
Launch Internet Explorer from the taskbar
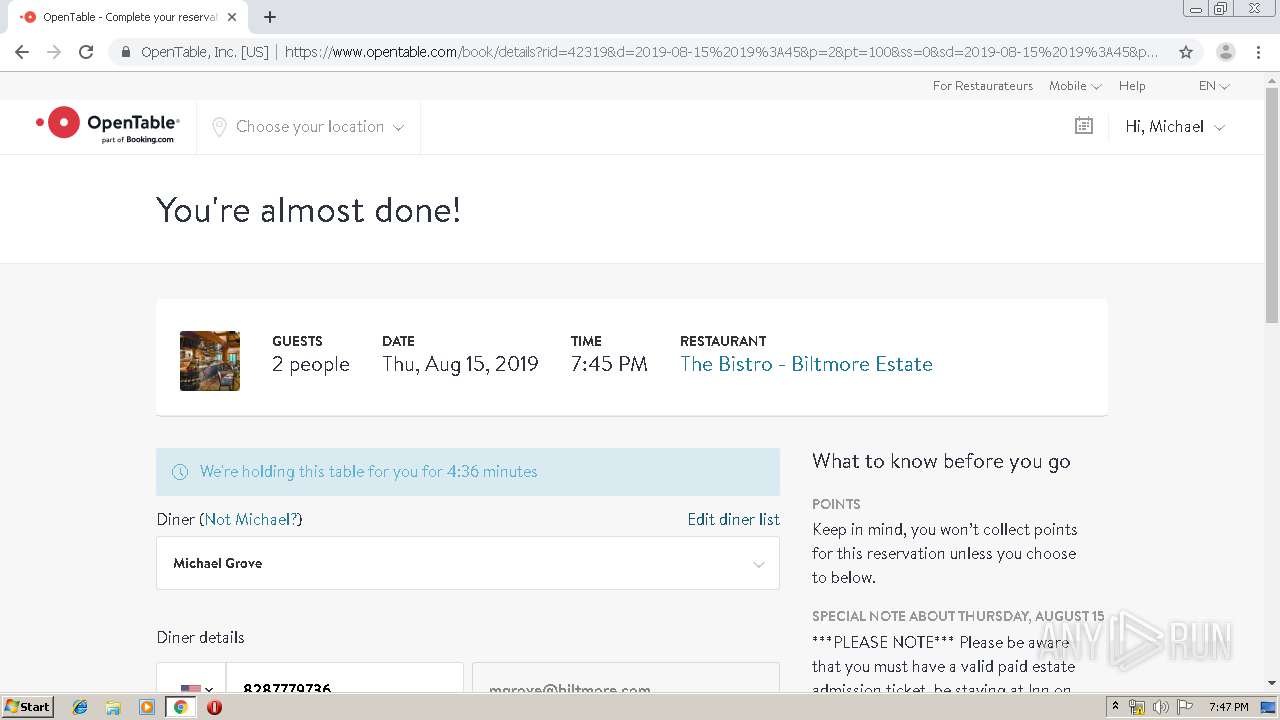click(x=80, y=707)
